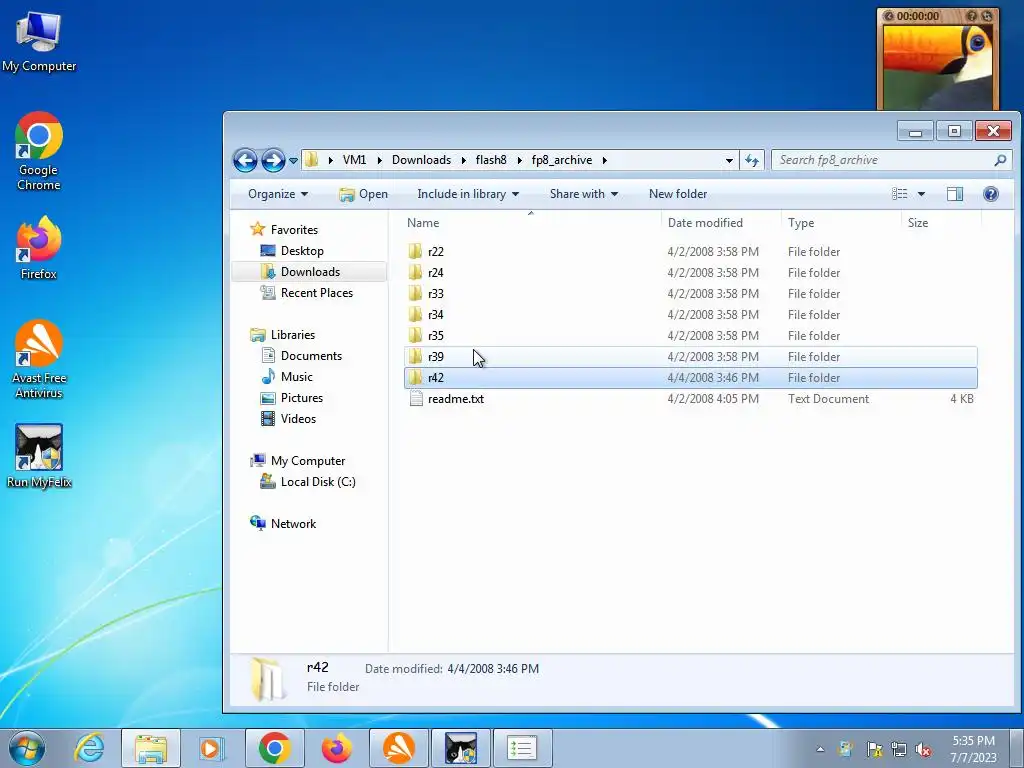The height and width of the screenshot is (768, 1024).
Task: Click the Change your view icon
Action: [x=899, y=194]
